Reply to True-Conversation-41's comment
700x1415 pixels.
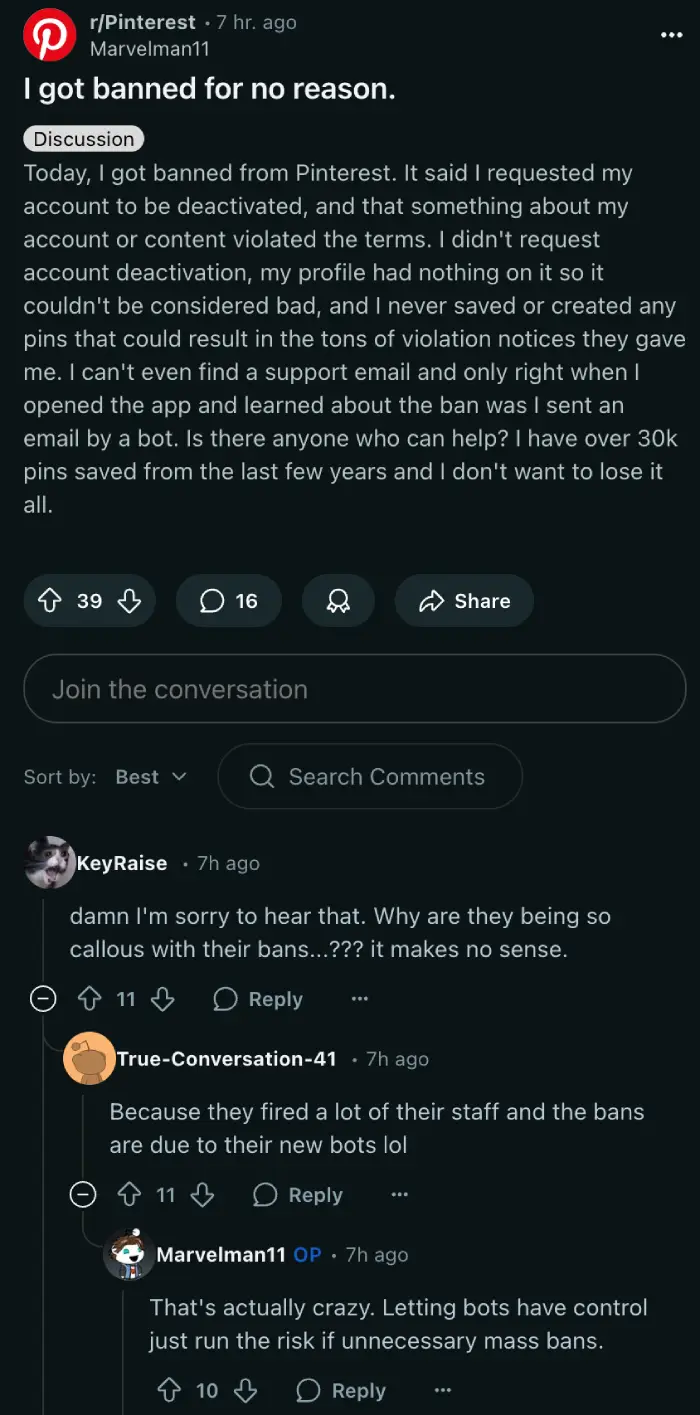coord(297,1194)
